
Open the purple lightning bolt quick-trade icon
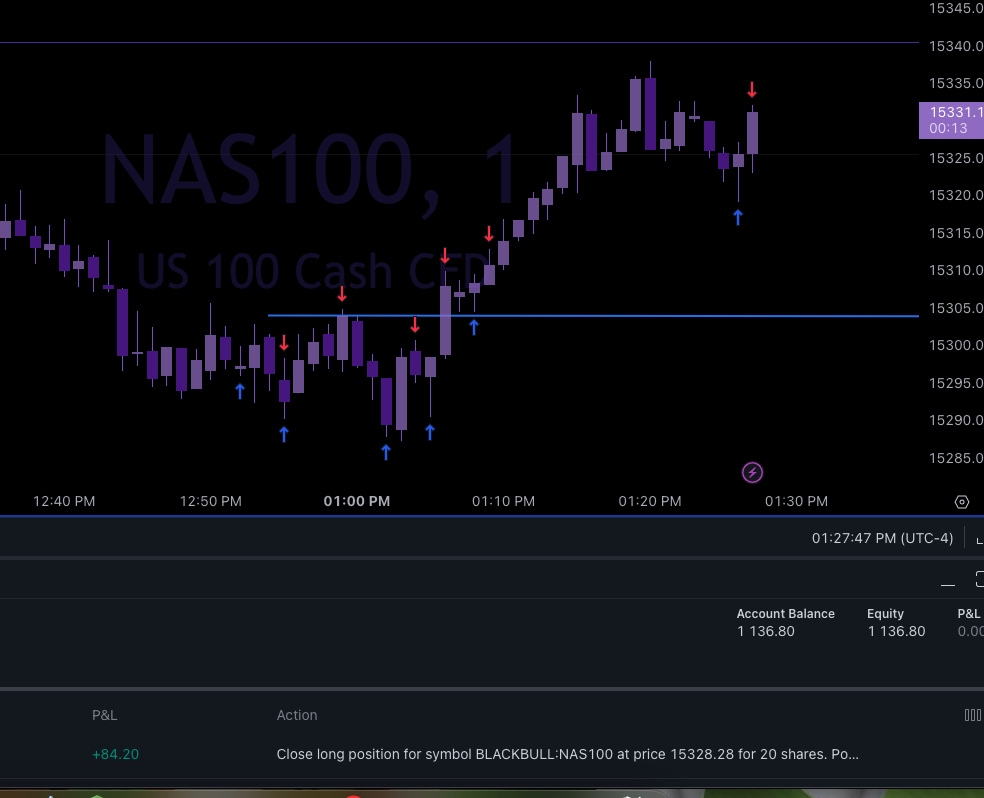(752, 472)
